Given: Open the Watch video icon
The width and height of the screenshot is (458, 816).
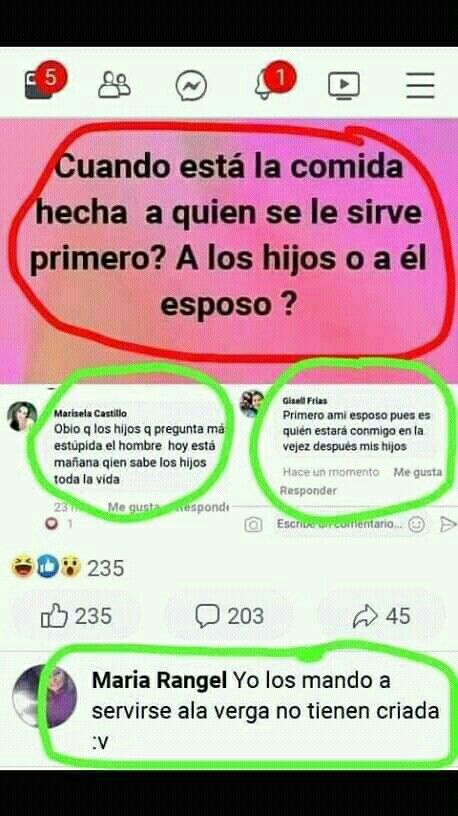Looking at the screenshot, I should (x=344, y=85).
